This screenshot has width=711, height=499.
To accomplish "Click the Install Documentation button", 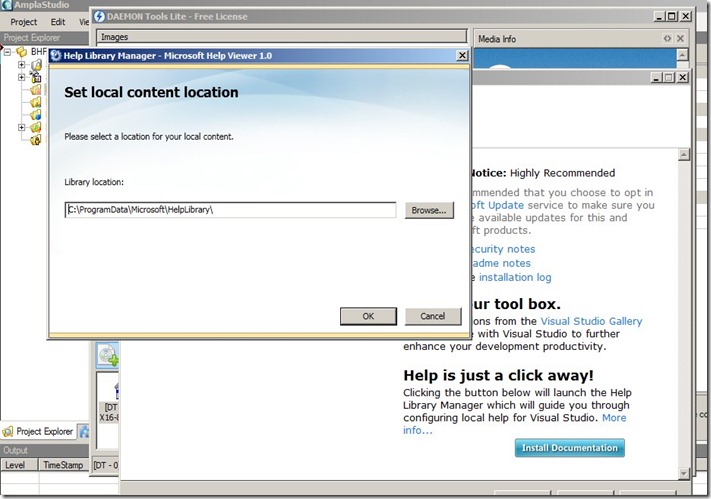I will (x=570, y=448).
